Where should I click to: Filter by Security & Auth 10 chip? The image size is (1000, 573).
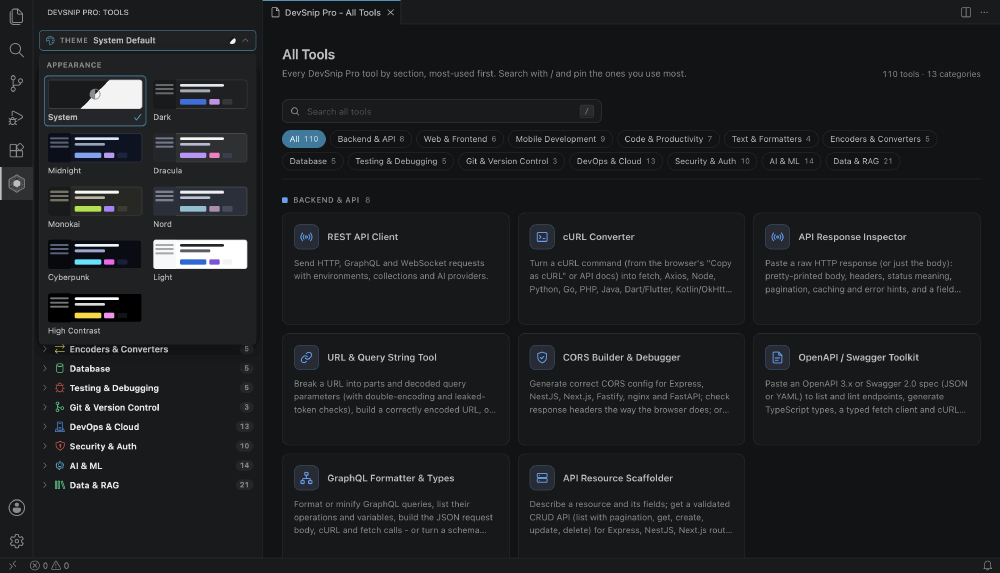click(712, 161)
